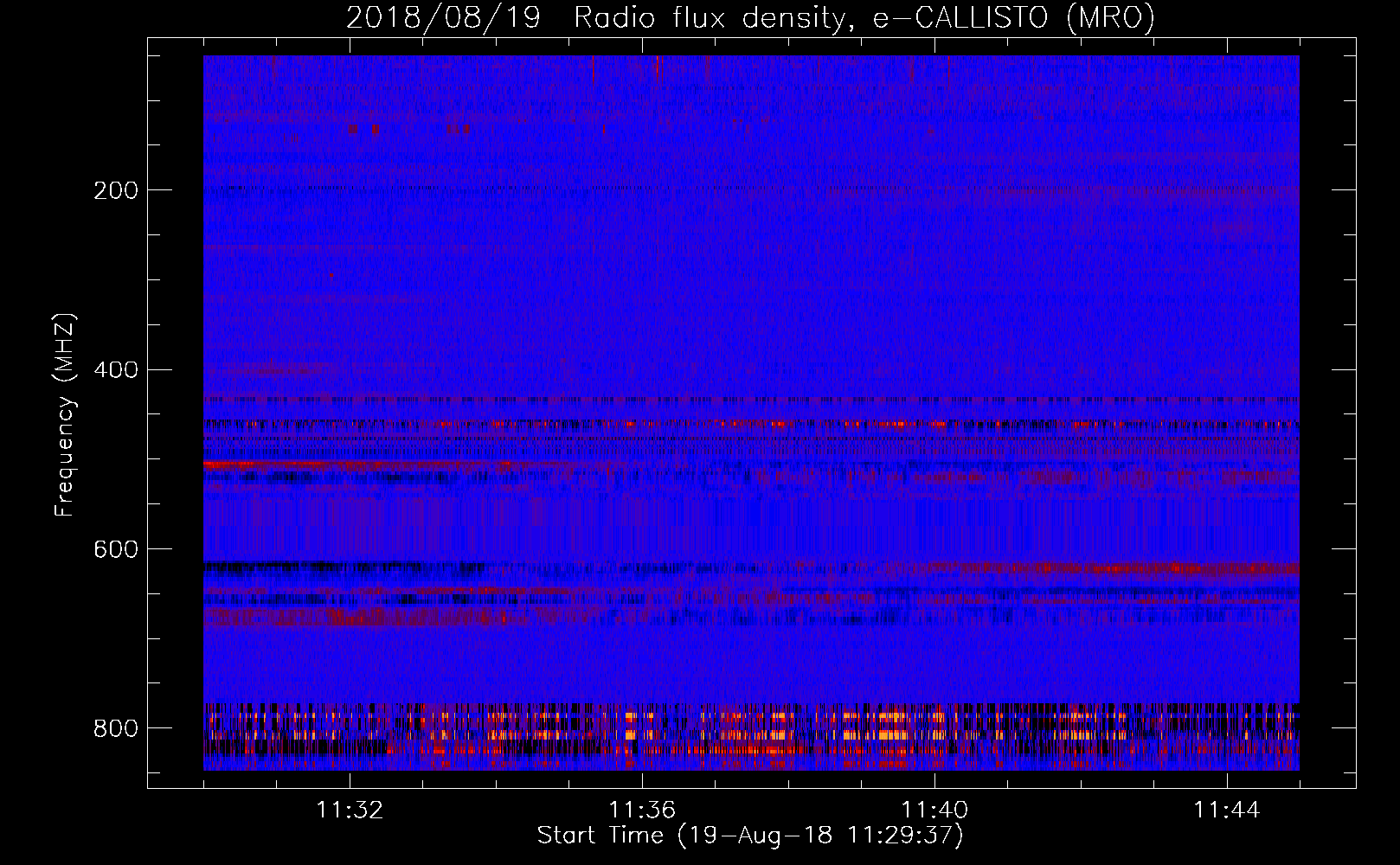
Task: Click the 400 MHz y-axis tick label
Action: 116,369
